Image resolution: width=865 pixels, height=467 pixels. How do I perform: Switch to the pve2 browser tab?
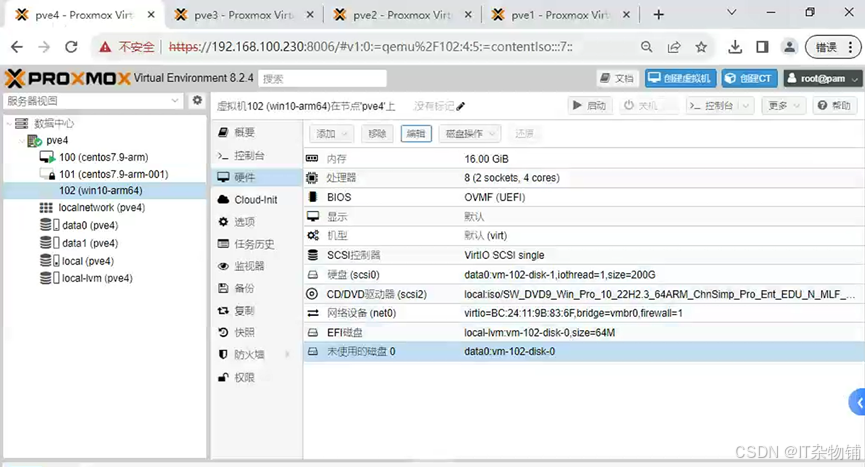[402, 15]
